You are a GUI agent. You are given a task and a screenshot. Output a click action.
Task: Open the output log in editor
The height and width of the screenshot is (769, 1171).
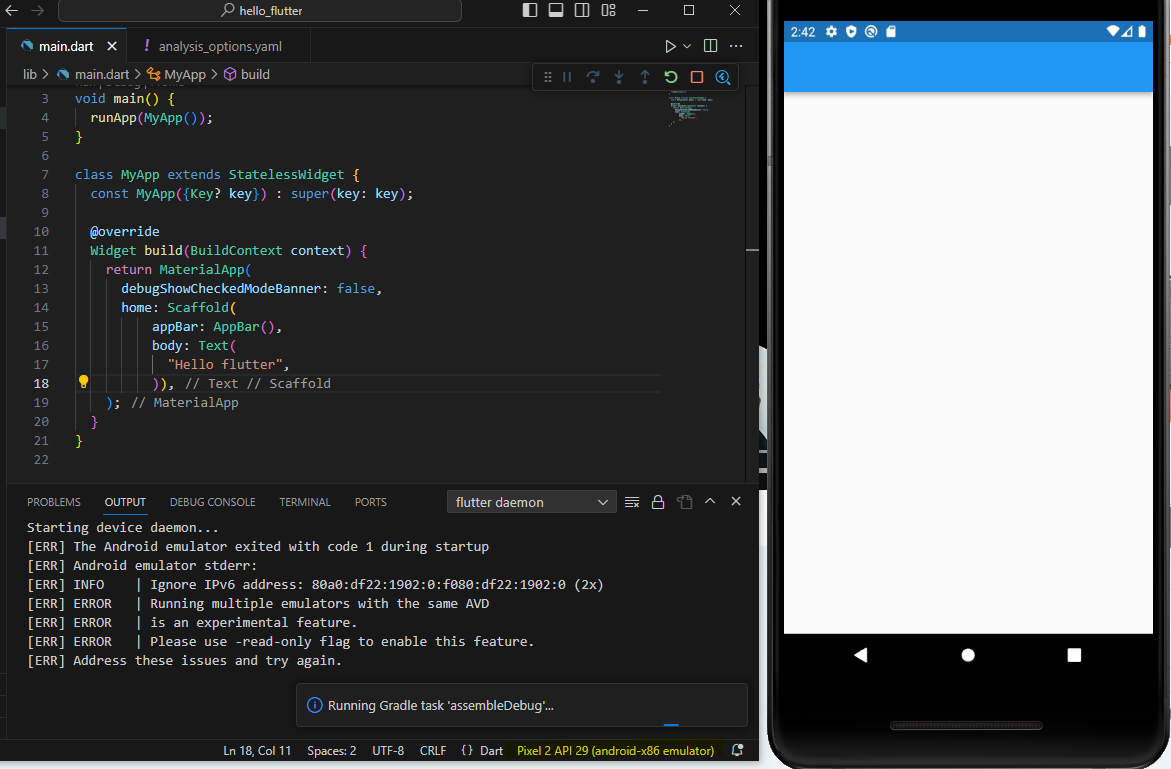pyautogui.click(x=684, y=502)
